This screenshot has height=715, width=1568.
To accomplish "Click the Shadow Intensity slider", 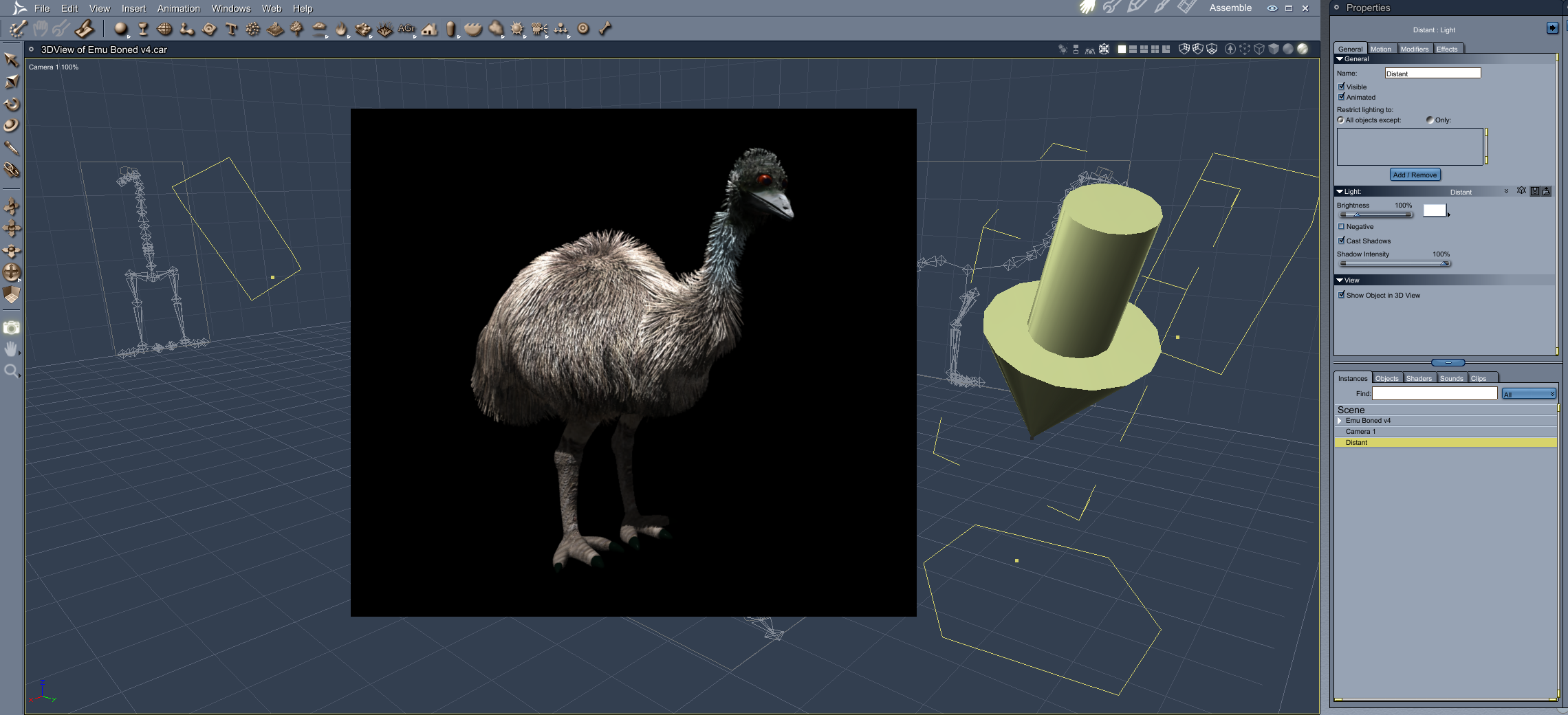I will (x=1394, y=263).
